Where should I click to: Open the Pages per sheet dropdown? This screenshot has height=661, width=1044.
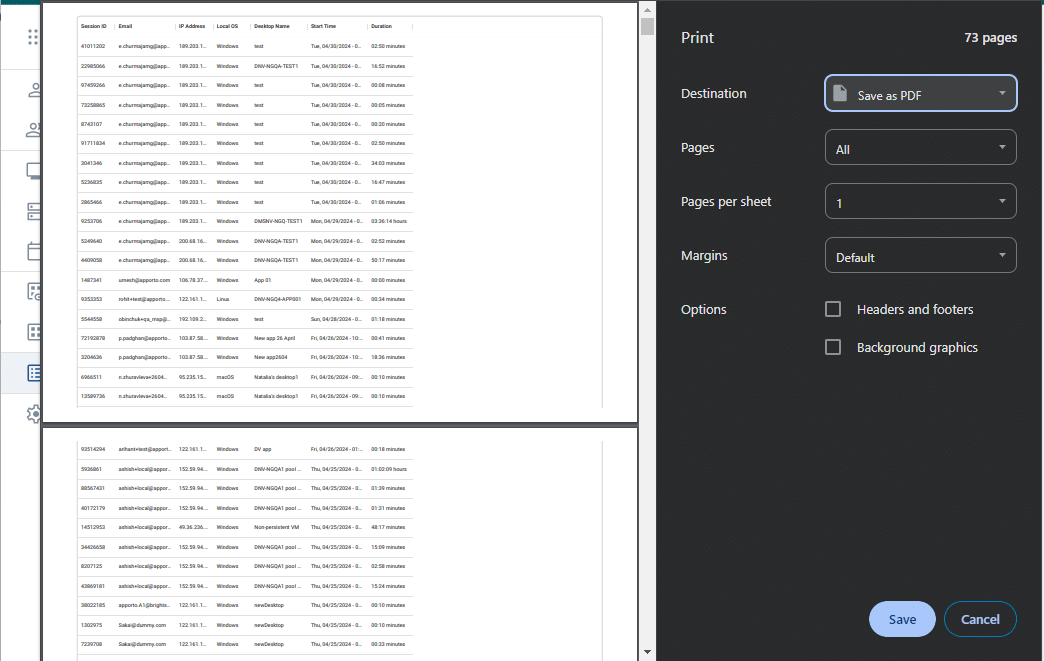point(920,202)
